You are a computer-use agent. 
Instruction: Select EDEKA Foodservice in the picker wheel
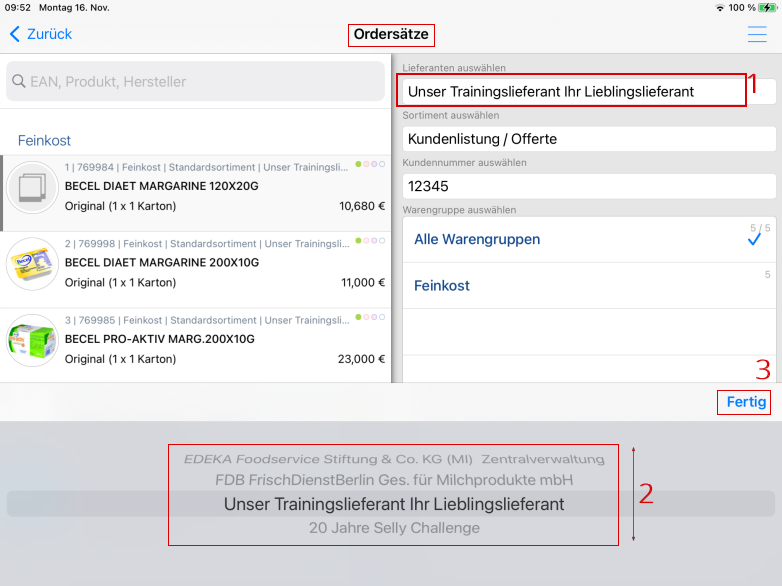(394, 460)
